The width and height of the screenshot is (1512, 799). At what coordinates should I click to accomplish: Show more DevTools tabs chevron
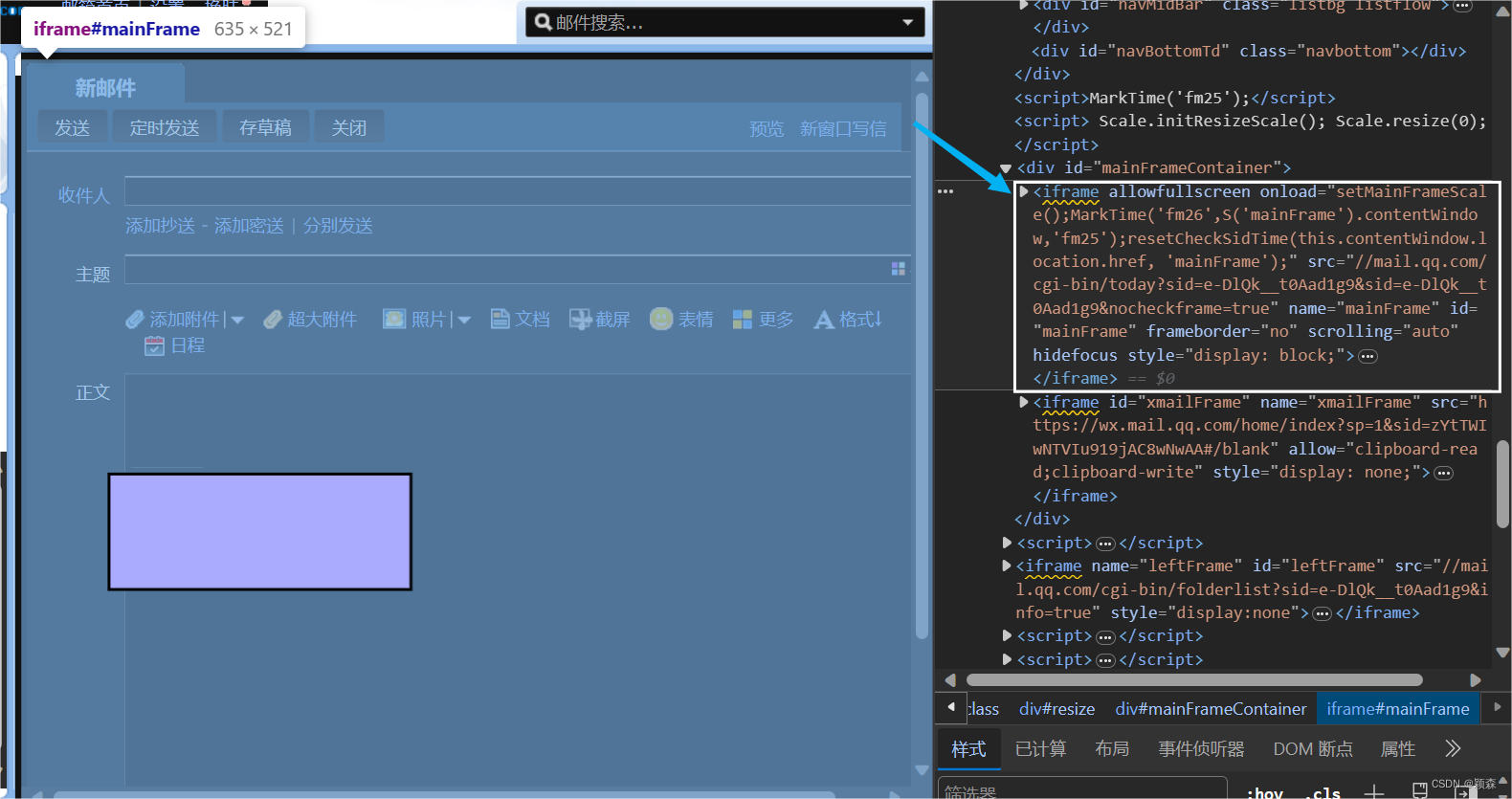[1453, 748]
